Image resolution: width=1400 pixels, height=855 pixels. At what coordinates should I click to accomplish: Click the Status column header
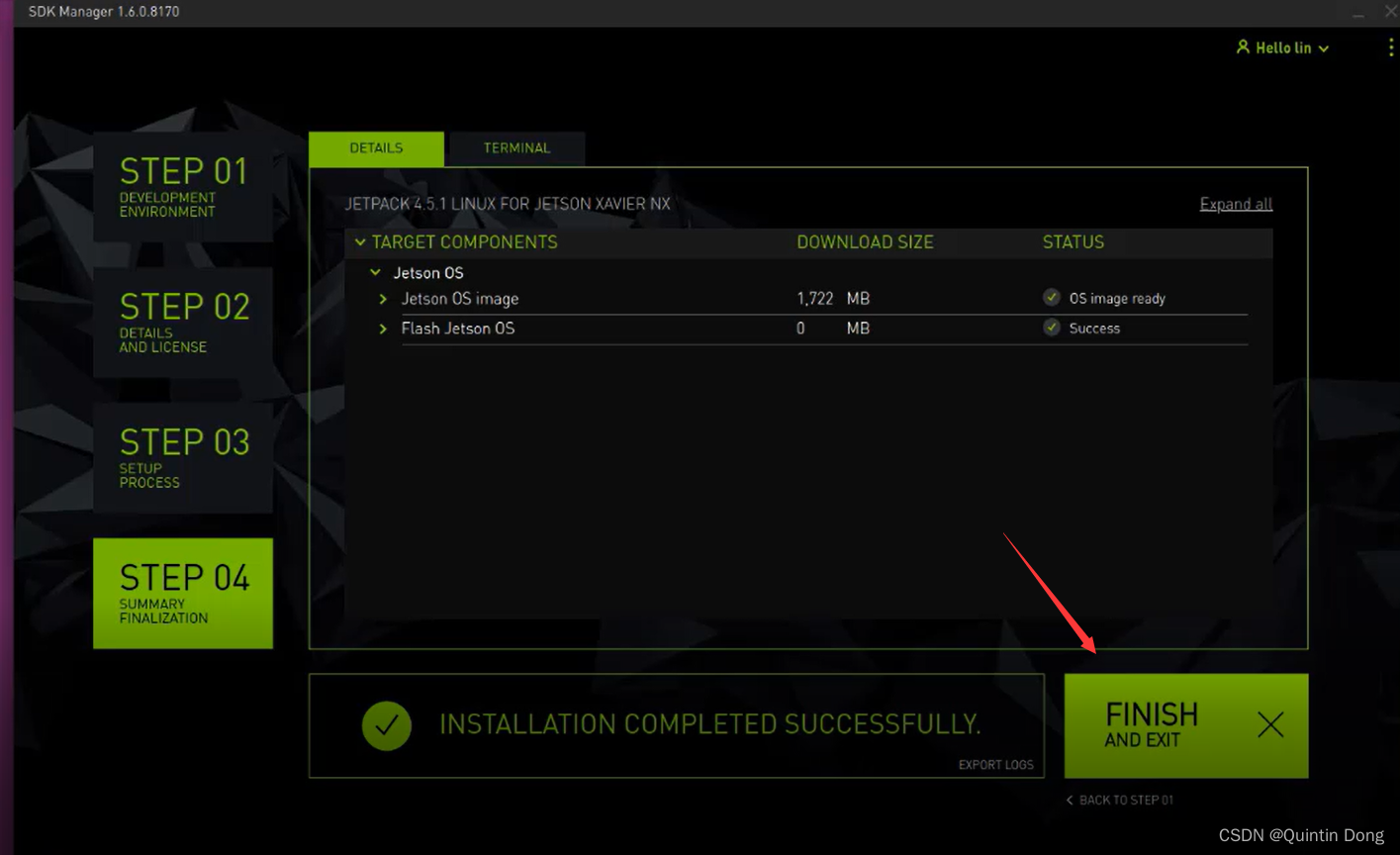(1073, 241)
